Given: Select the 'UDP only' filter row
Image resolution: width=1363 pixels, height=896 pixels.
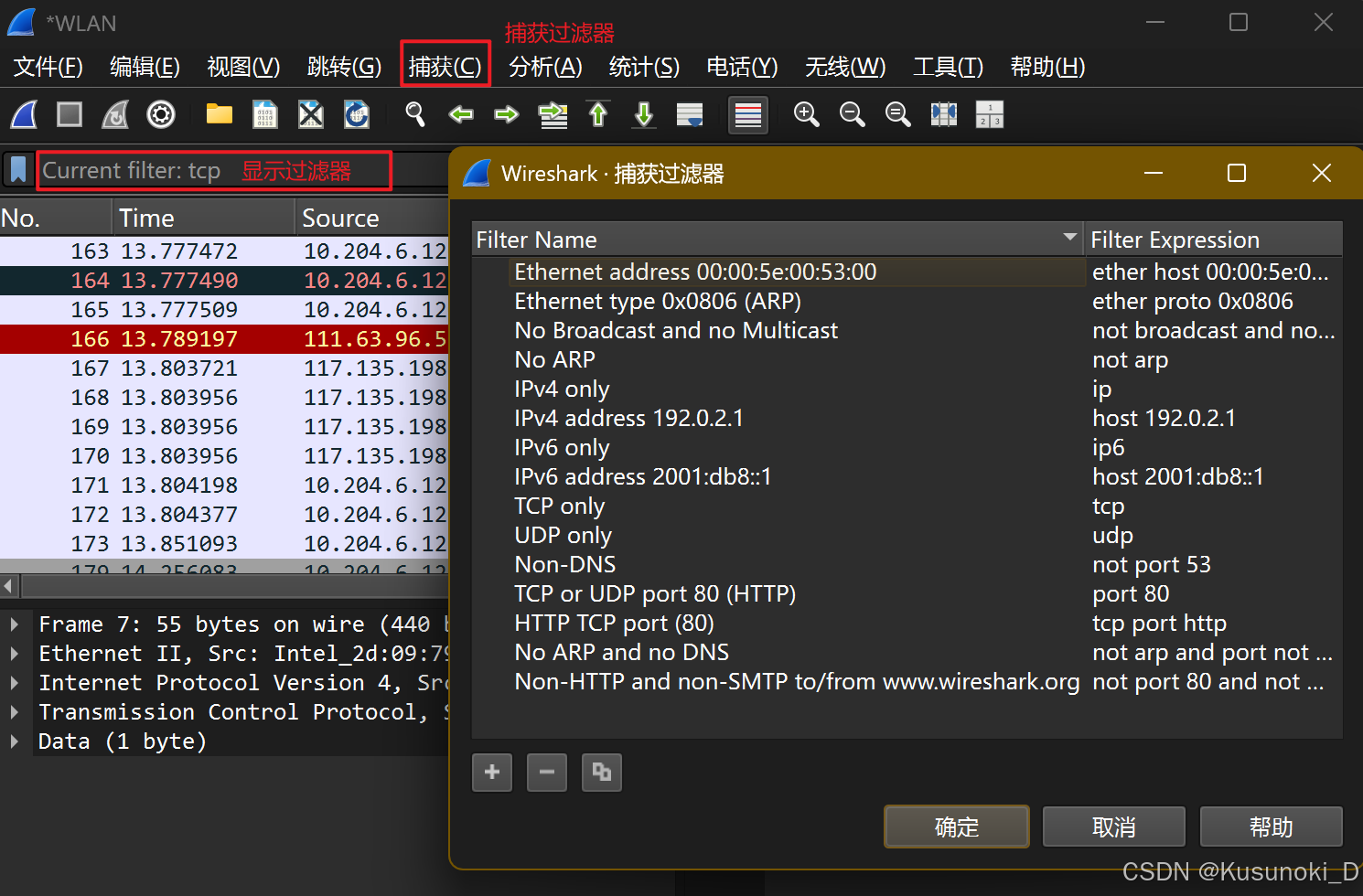Looking at the screenshot, I should click(907, 535).
